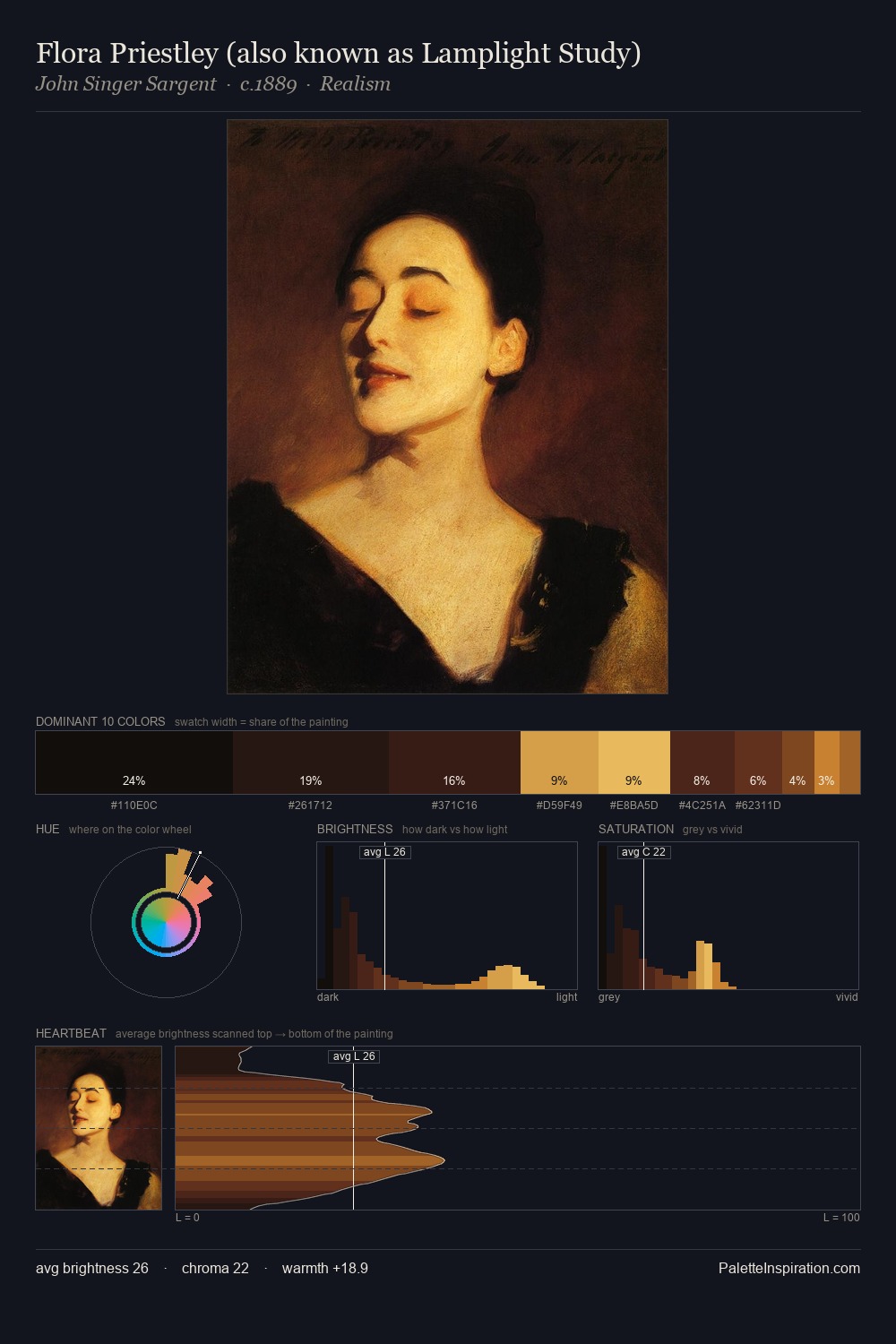Click the HUE section heading

pos(47,829)
